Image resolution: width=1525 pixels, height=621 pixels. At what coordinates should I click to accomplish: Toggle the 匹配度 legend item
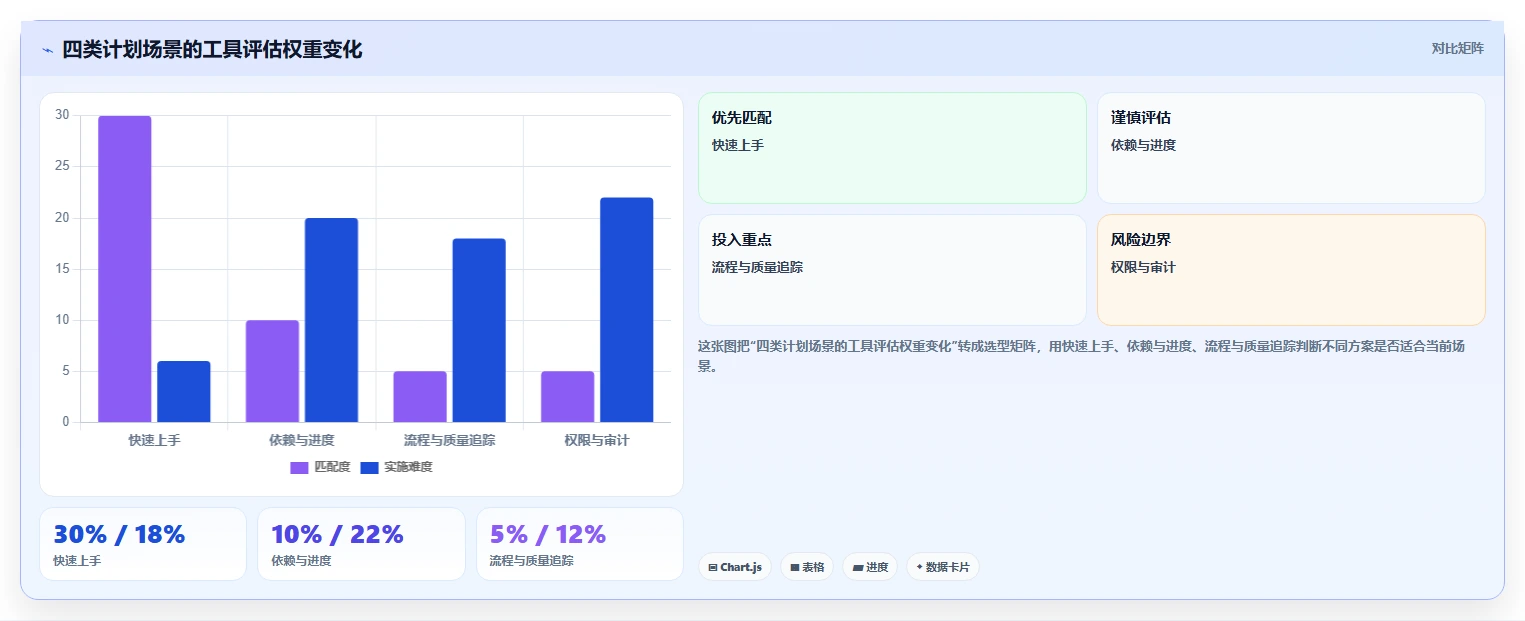(x=320, y=467)
